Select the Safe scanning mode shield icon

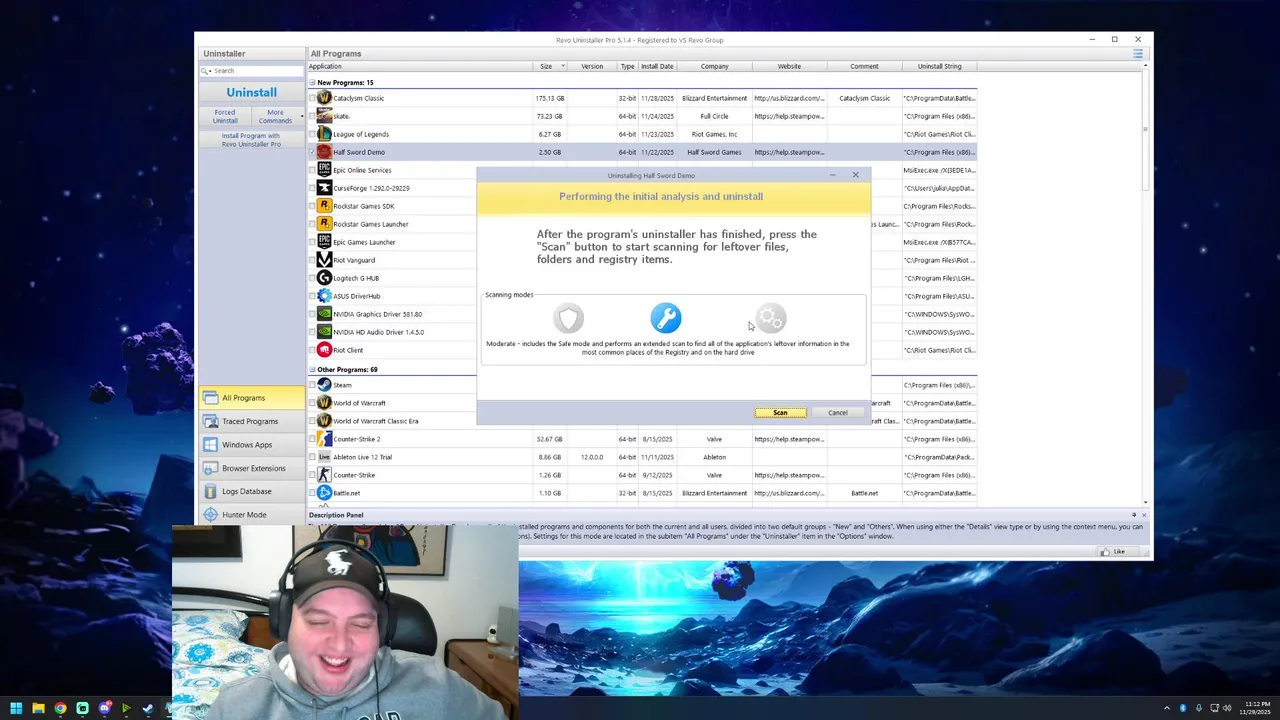(569, 319)
